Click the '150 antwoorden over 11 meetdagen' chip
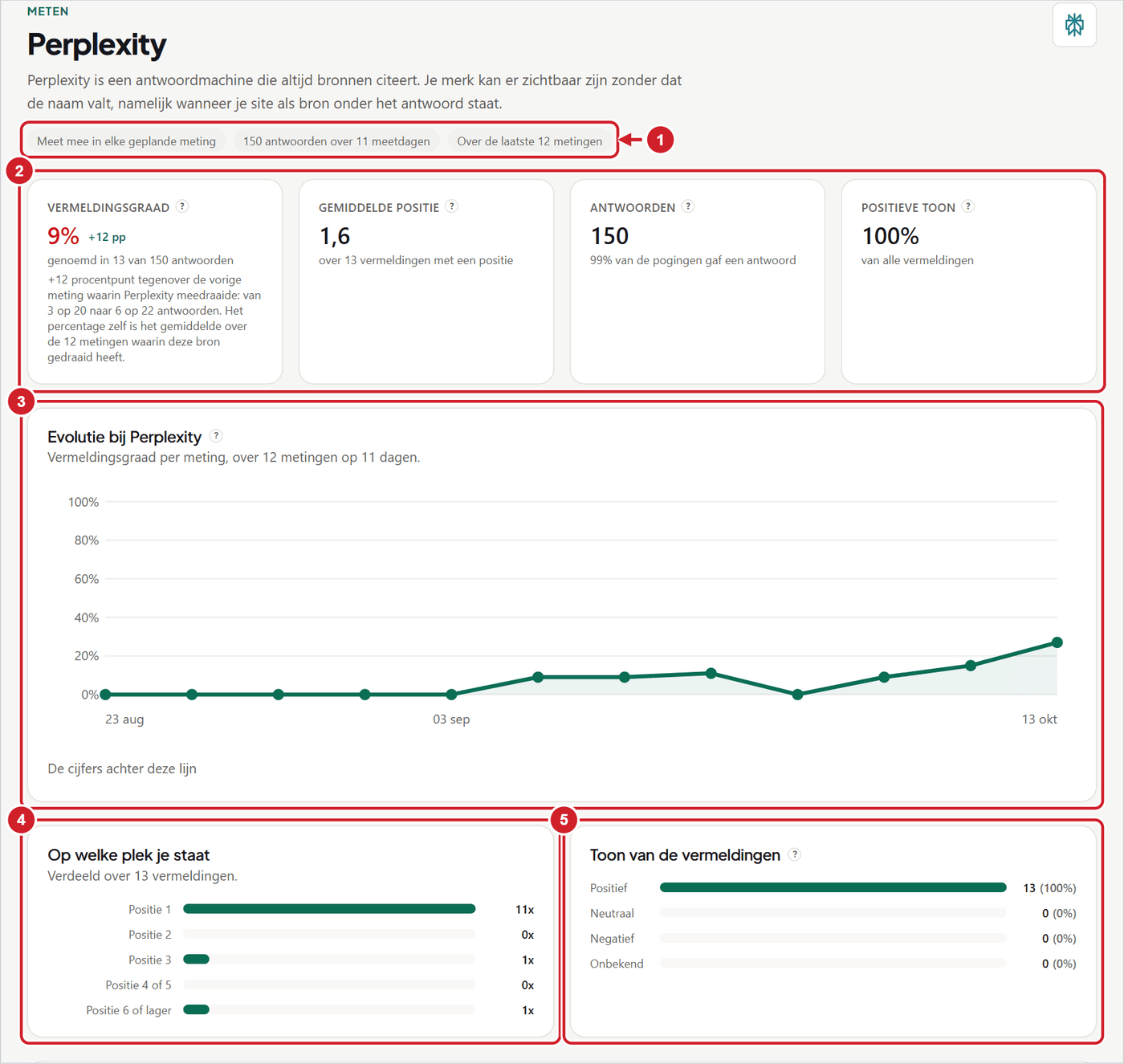Image resolution: width=1124 pixels, height=1064 pixels. [x=336, y=141]
